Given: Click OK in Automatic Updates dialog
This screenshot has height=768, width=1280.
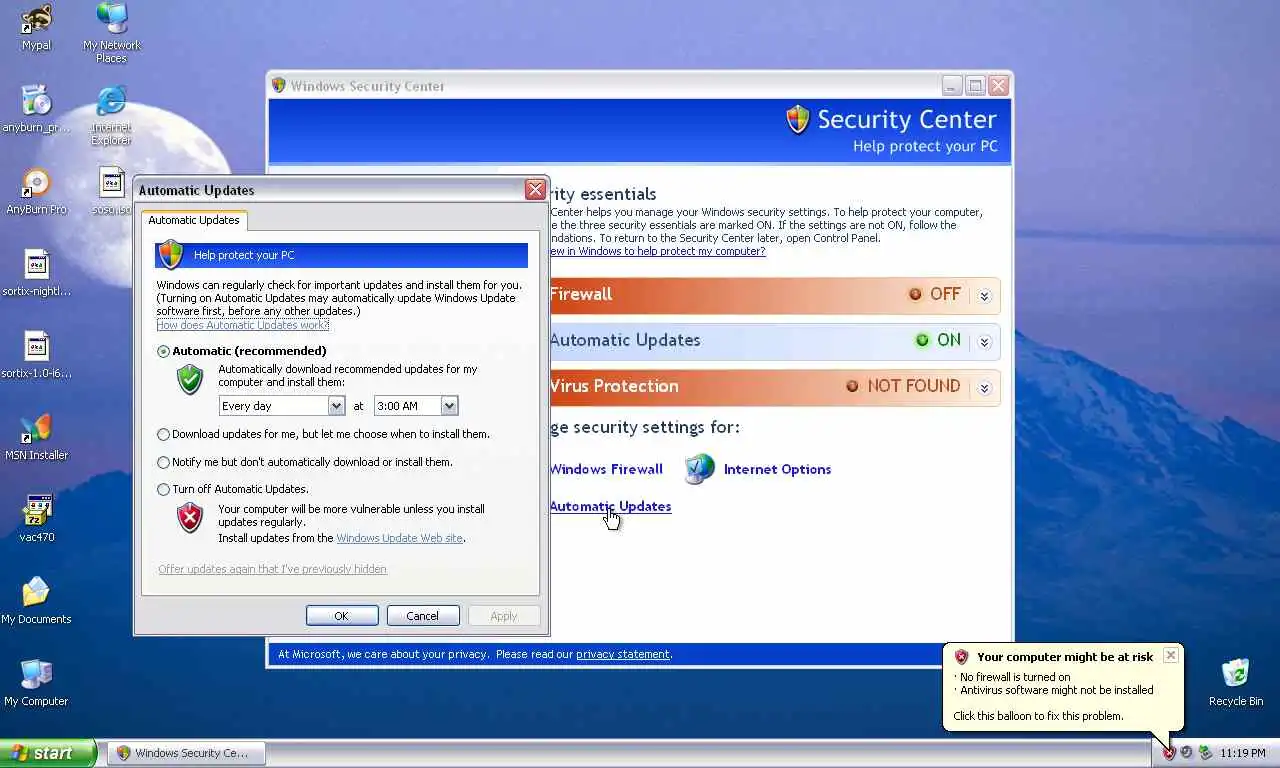Looking at the screenshot, I should (342, 615).
